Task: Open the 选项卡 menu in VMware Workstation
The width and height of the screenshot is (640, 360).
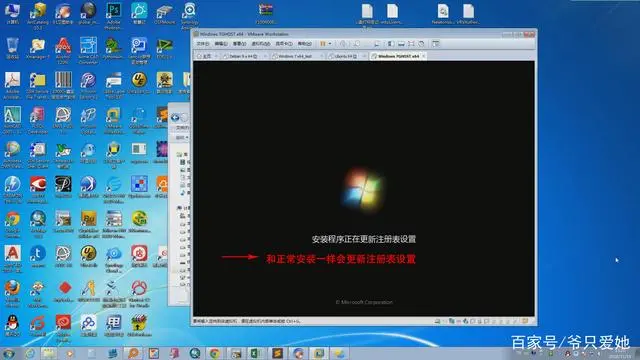Action: click(x=284, y=44)
